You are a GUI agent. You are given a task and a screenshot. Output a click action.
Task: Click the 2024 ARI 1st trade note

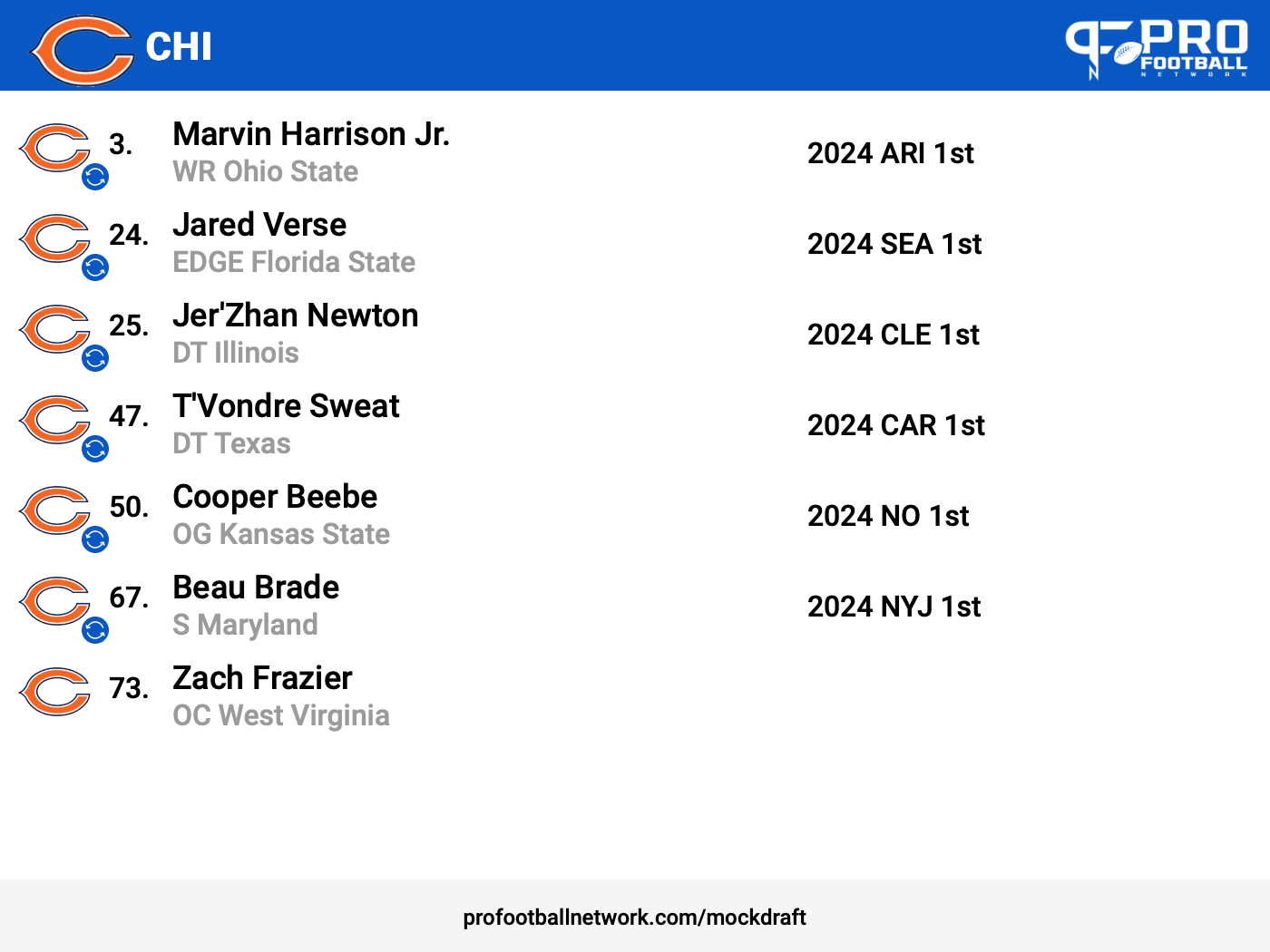[x=891, y=153]
